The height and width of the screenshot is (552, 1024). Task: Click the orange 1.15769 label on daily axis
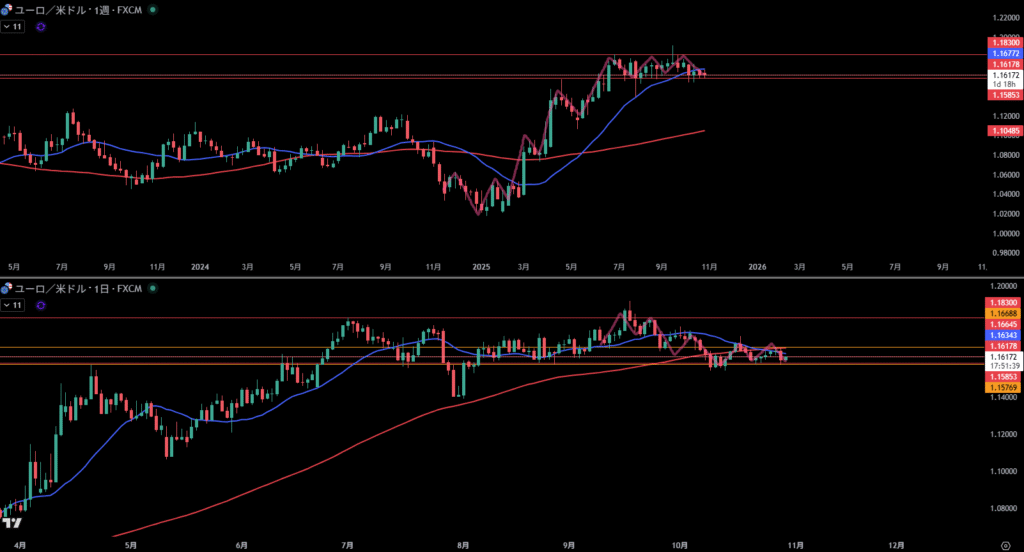point(1003,387)
